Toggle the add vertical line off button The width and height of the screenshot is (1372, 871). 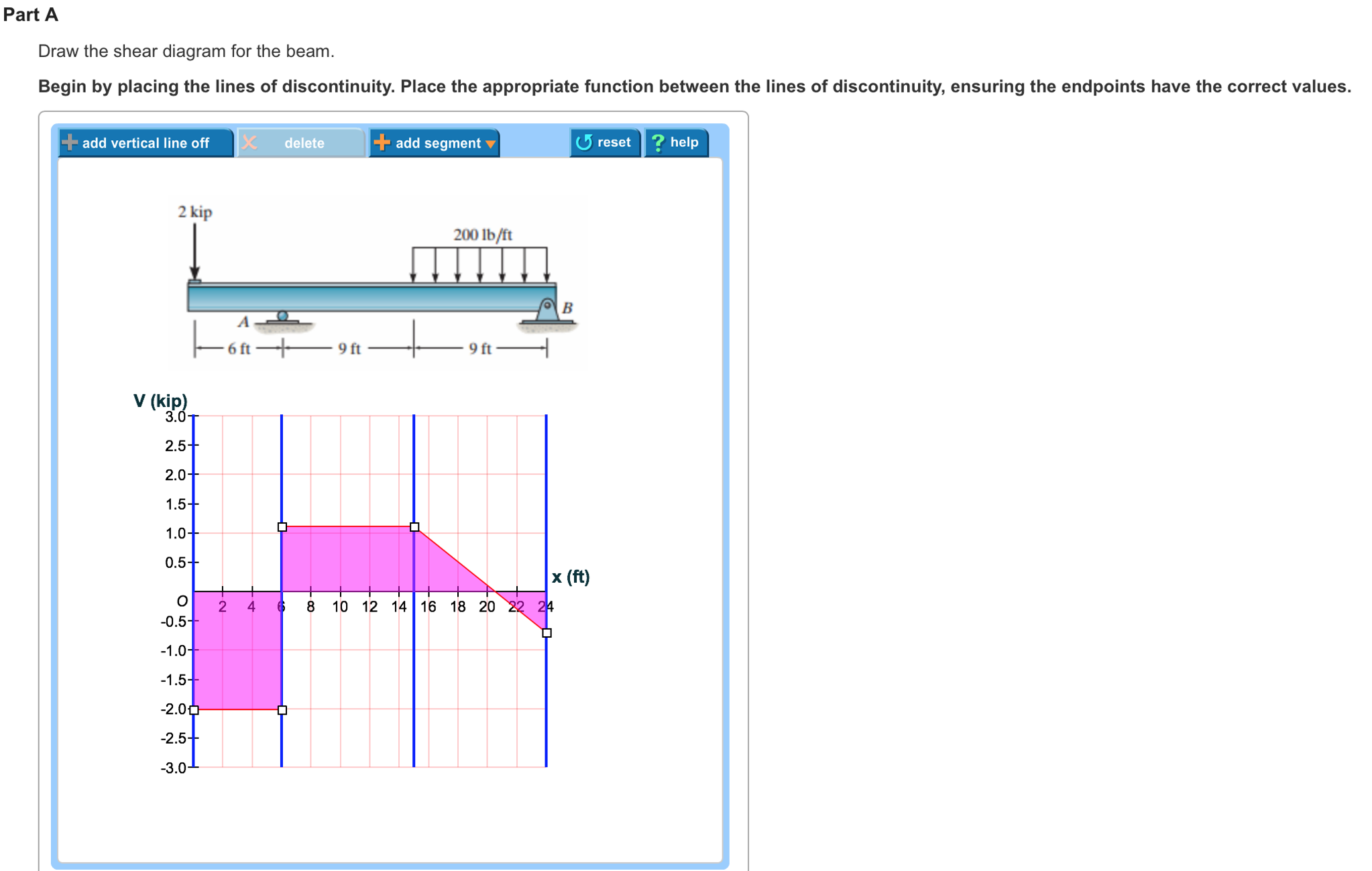point(146,143)
